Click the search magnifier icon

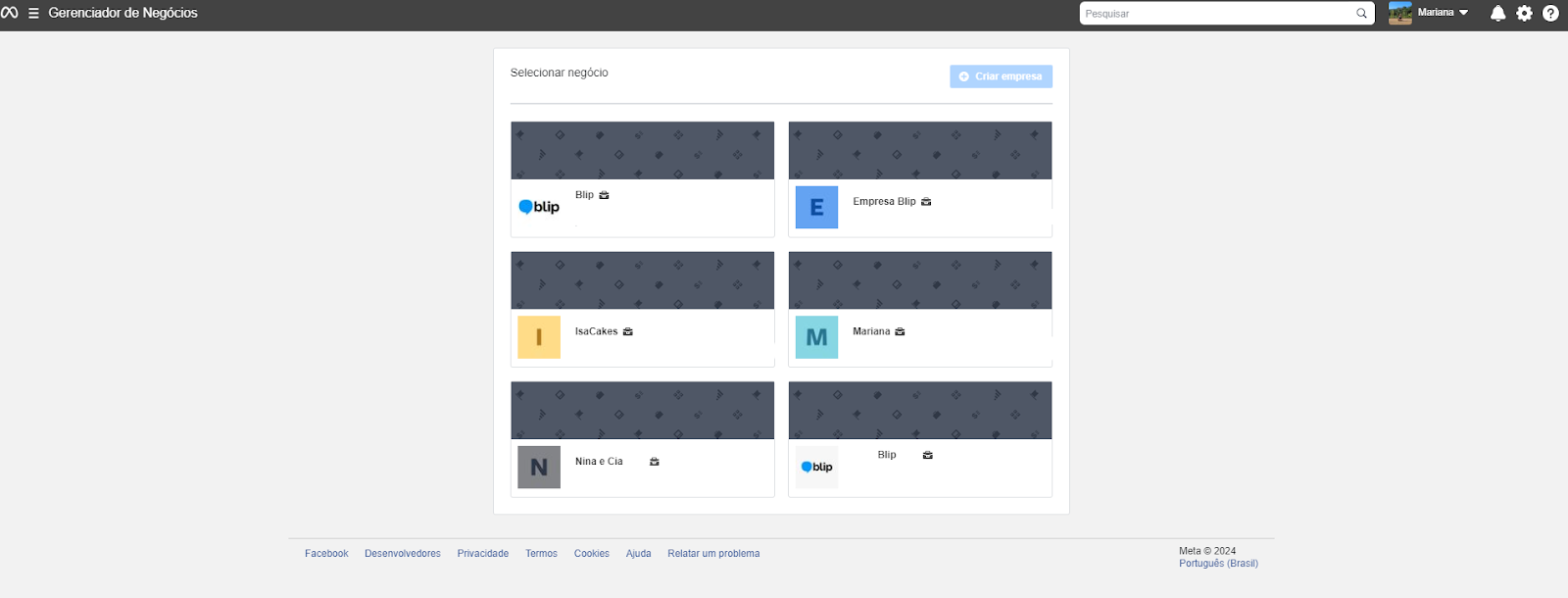click(1361, 14)
